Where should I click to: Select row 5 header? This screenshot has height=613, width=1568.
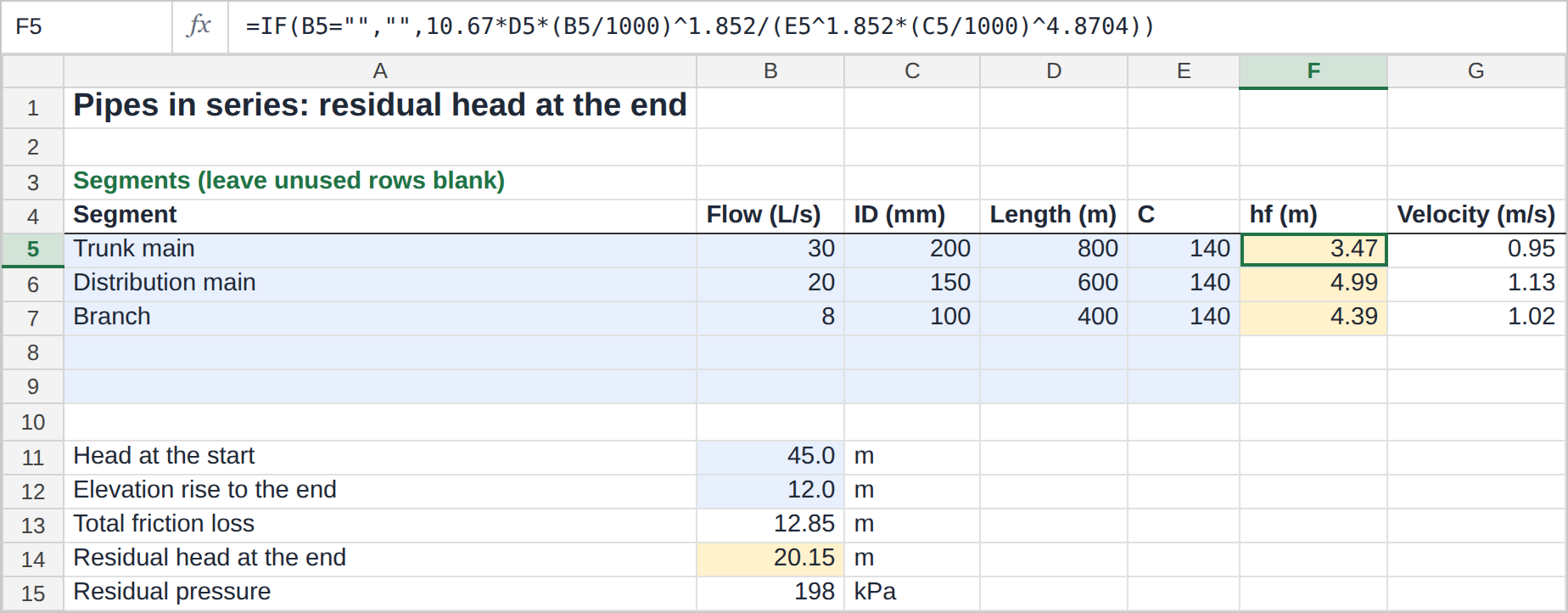click(x=33, y=250)
